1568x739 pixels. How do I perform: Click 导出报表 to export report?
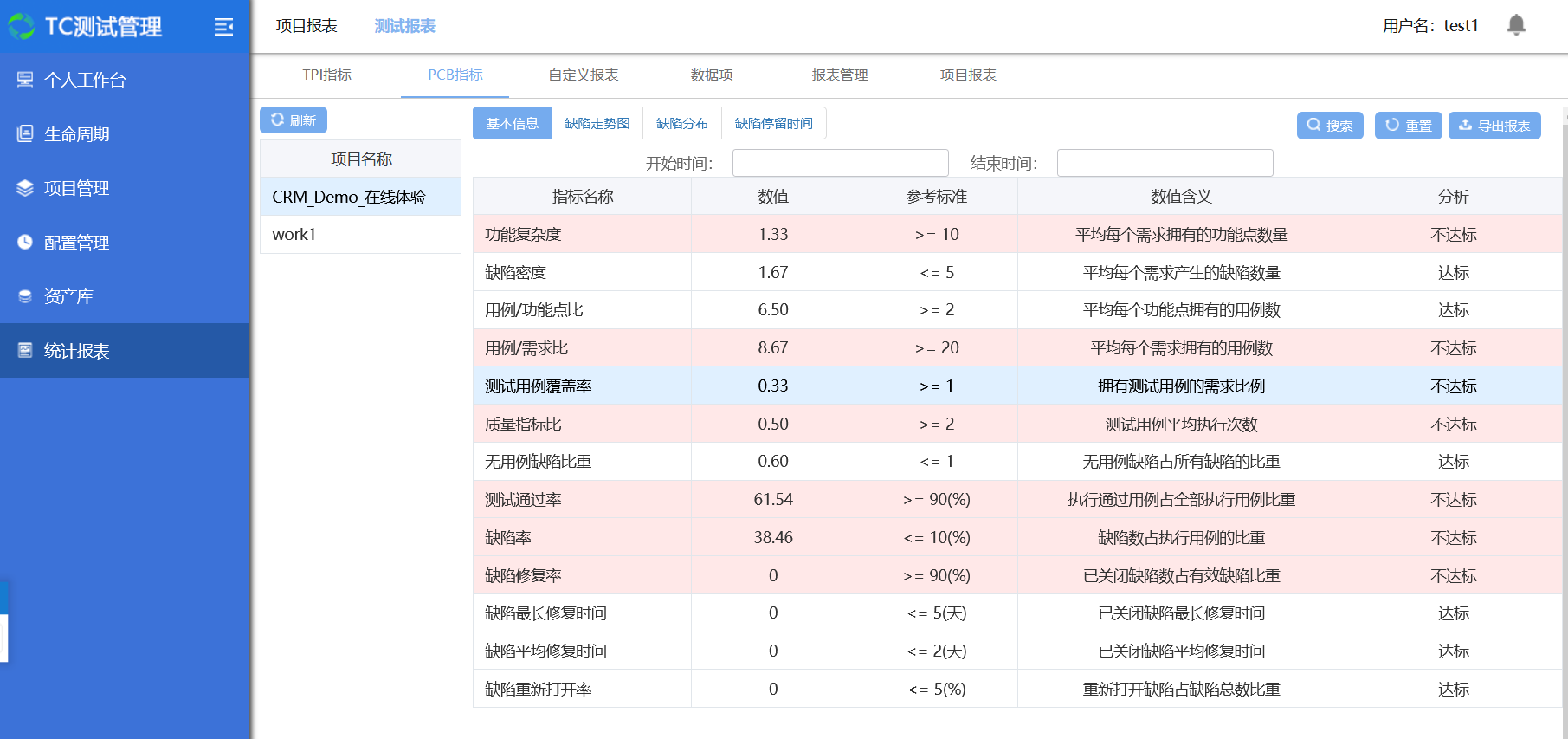(x=1494, y=126)
